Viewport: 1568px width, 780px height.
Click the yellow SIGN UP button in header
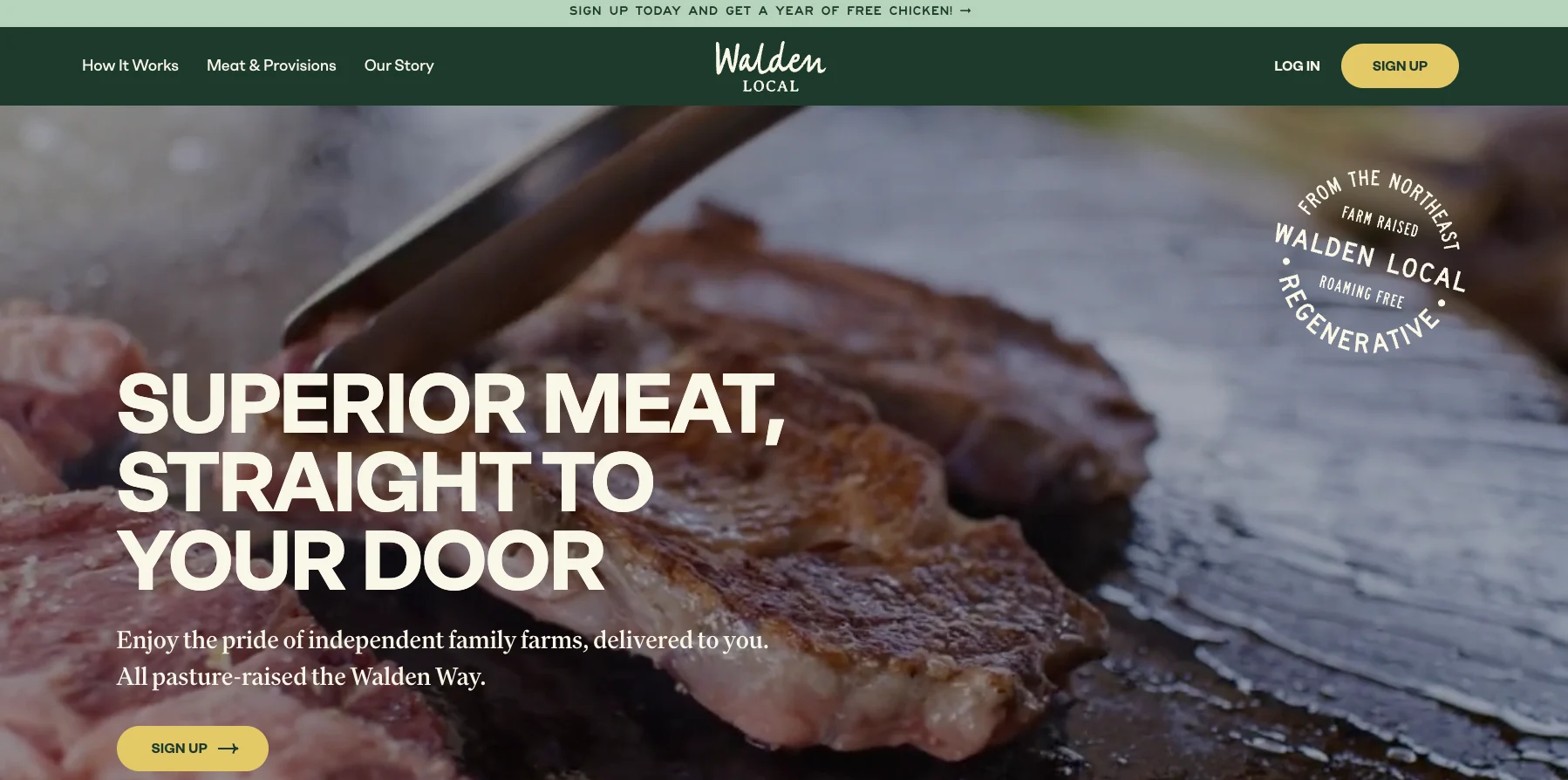(x=1400, y=66)
